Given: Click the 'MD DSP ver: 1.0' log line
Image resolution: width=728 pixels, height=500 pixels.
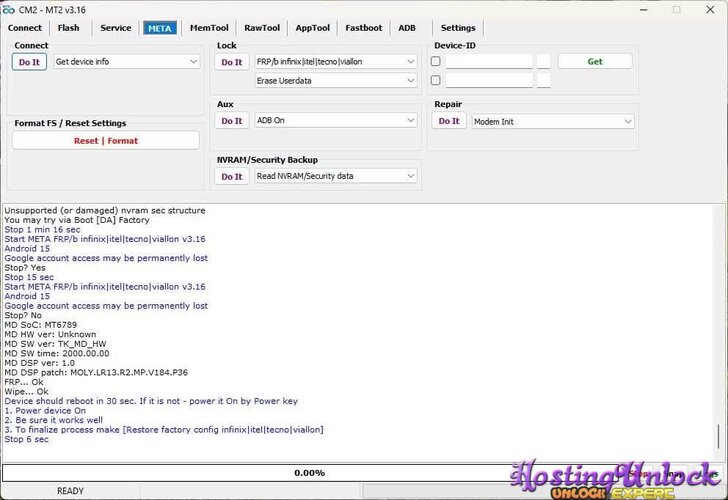Looking at the screenshot, I should pyautogui.click(x=39, y=363).
